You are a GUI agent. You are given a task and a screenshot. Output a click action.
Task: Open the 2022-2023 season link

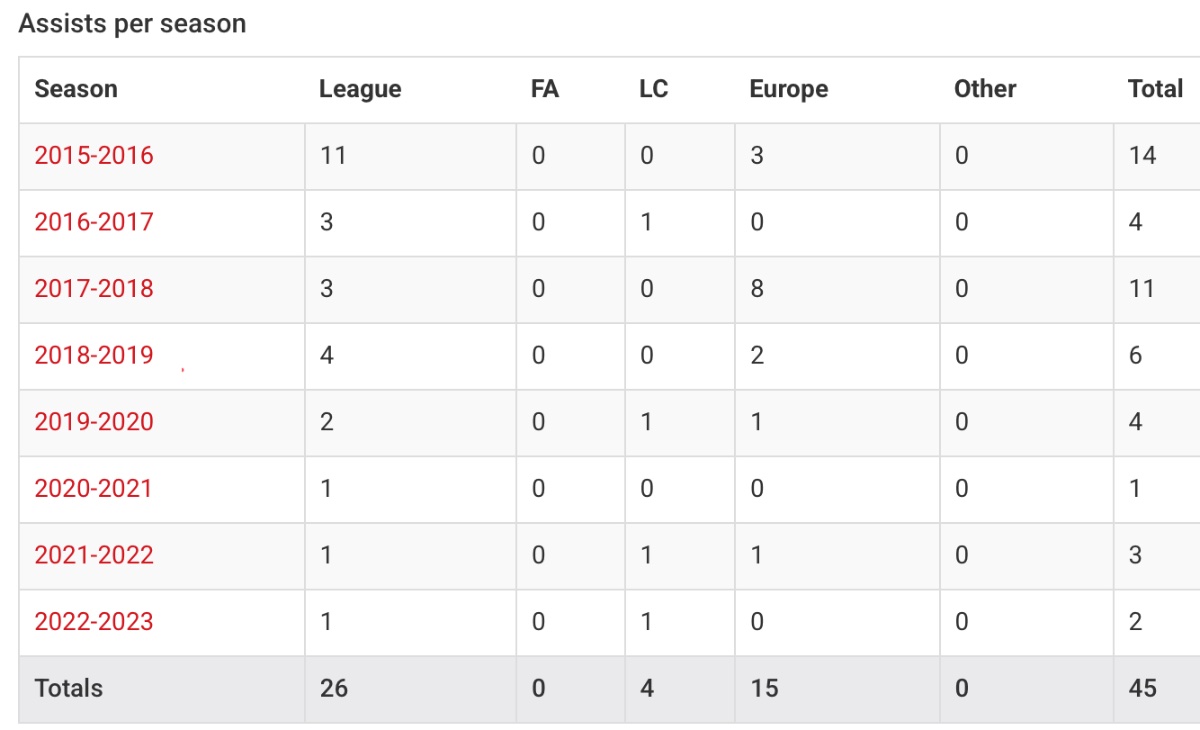point(94,622)
